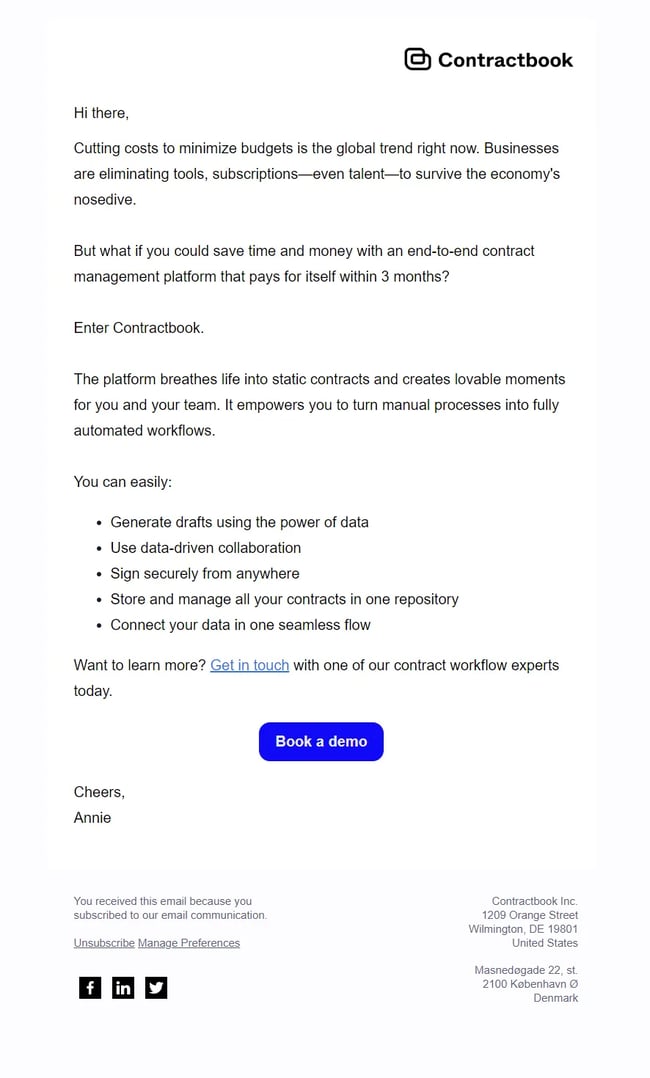Follow the "Get in touch" link
Screen dimensions: 650x1078
pos(249,665)
